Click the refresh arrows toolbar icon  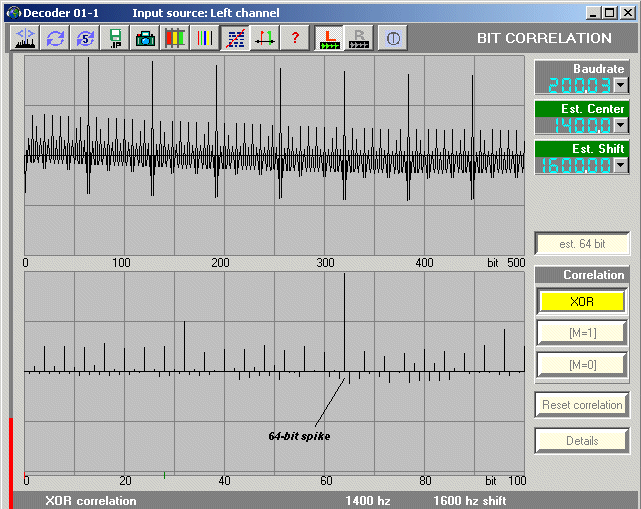[x=55, y=38]
